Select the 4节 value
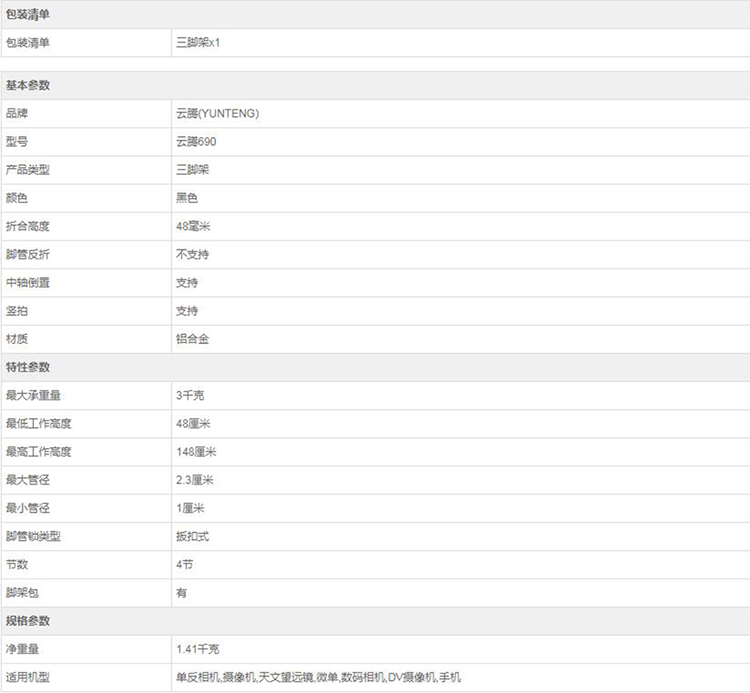Viewport: 750px width, 693px height. click(185, 565)
